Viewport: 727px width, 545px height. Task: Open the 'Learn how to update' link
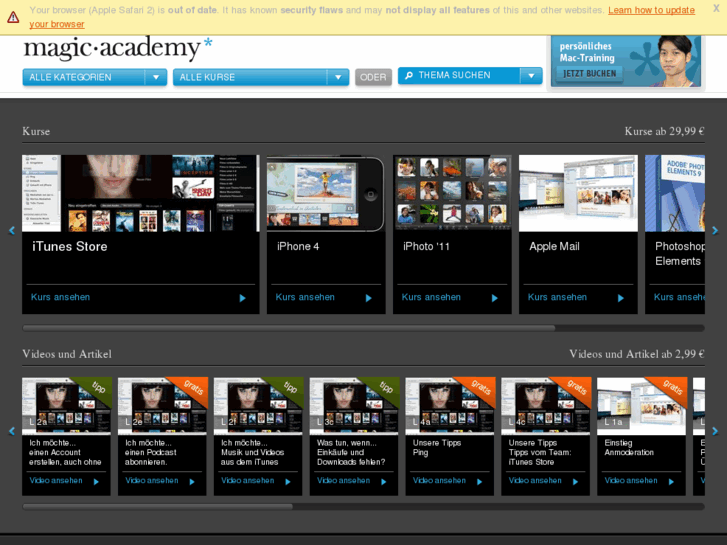(x=651, y=10)
